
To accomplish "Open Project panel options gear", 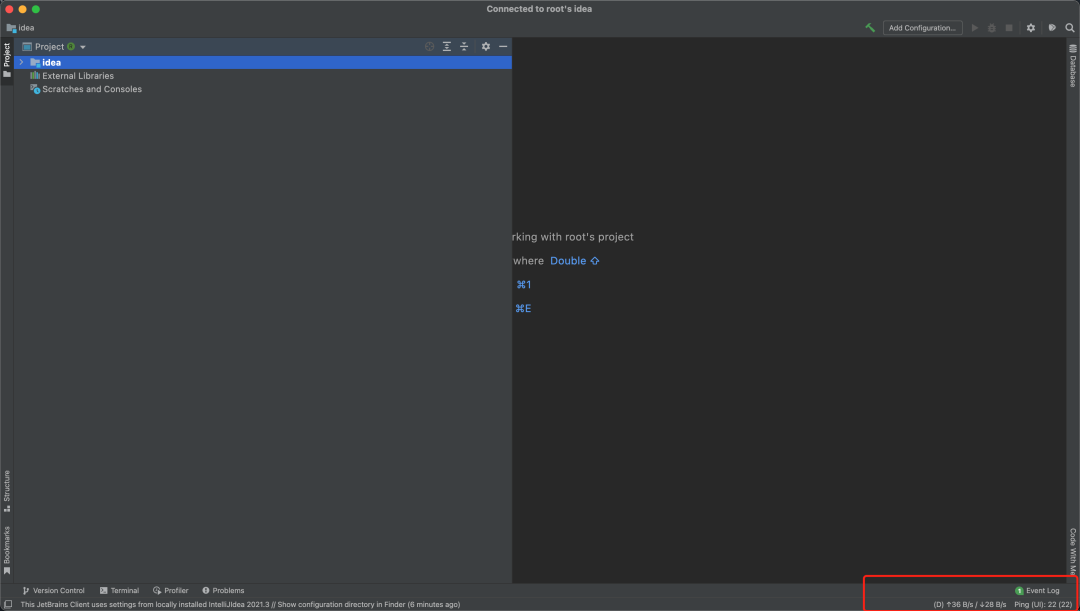I will [486, 46].
